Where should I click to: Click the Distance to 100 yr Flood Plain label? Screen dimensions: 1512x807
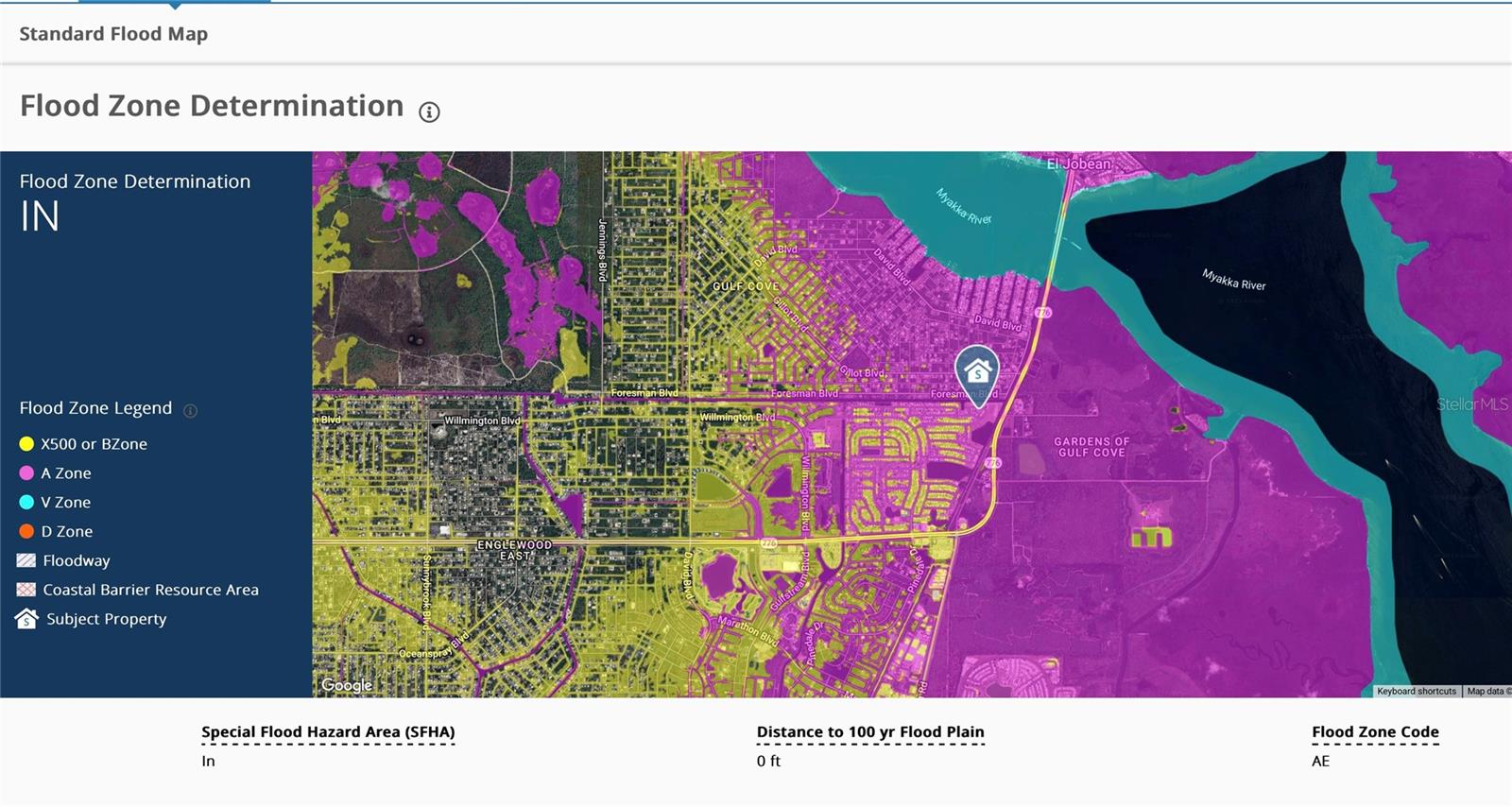tap(869, 732)
